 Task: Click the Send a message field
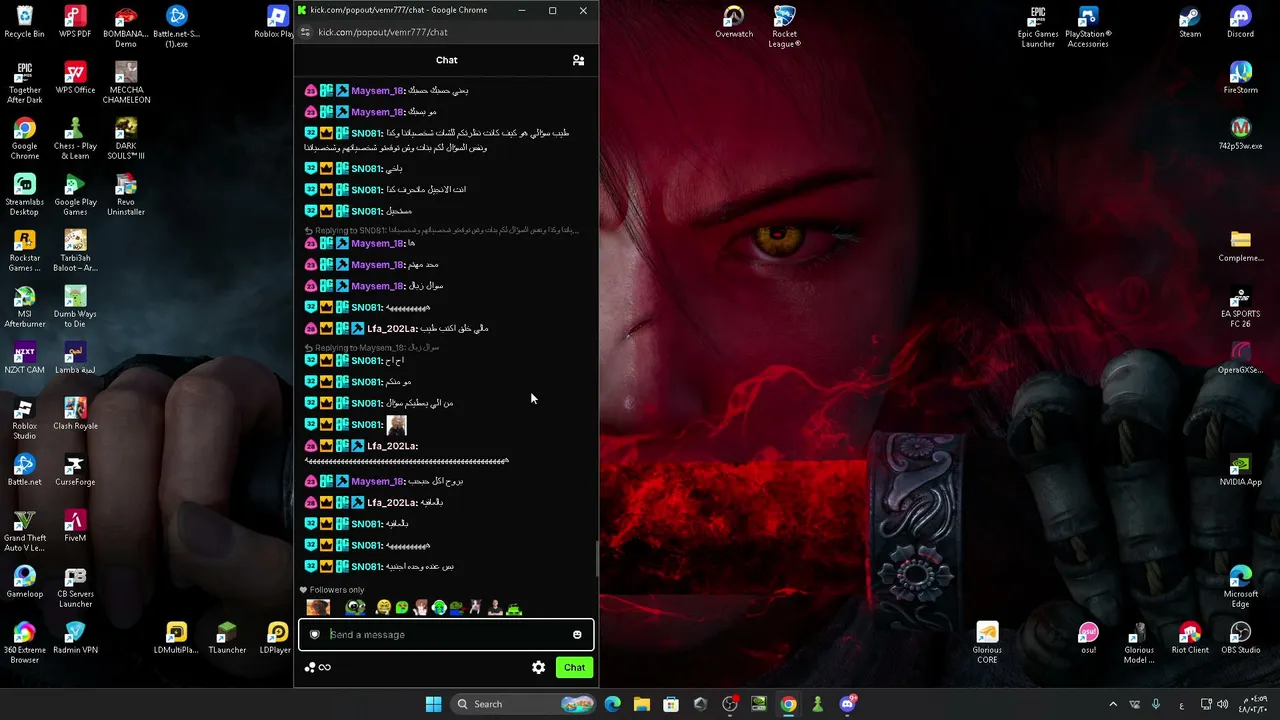(446, 634)
